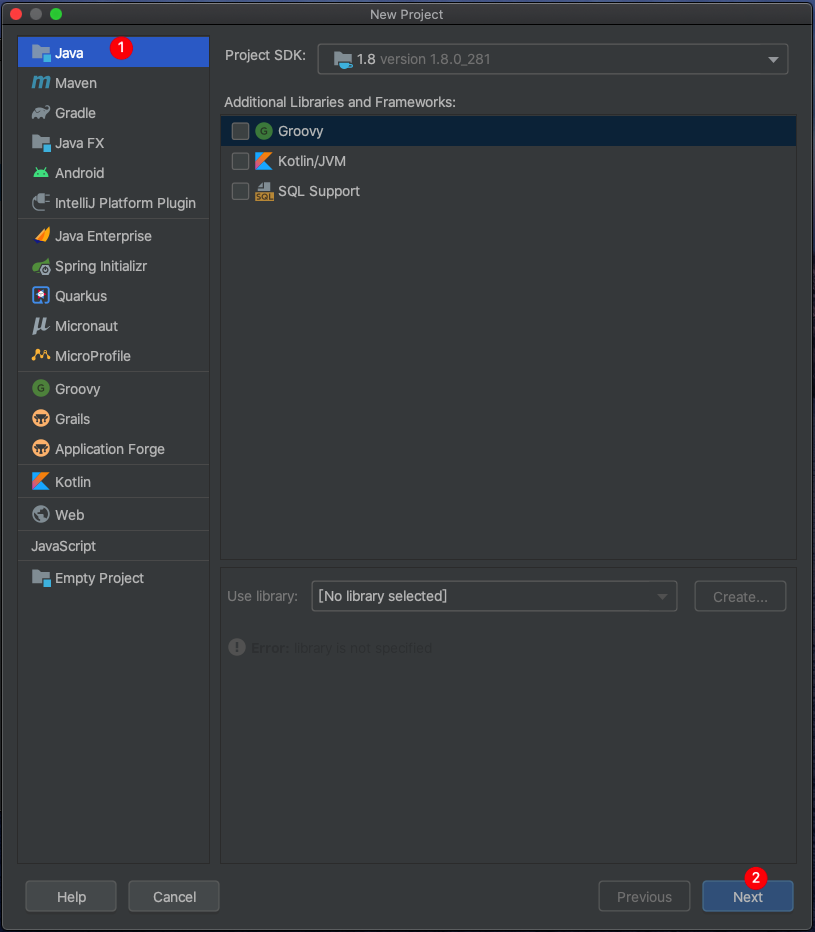Click the MicroProfile icon
The width and height of the screenshot is (815, 932).
(41, 355)
